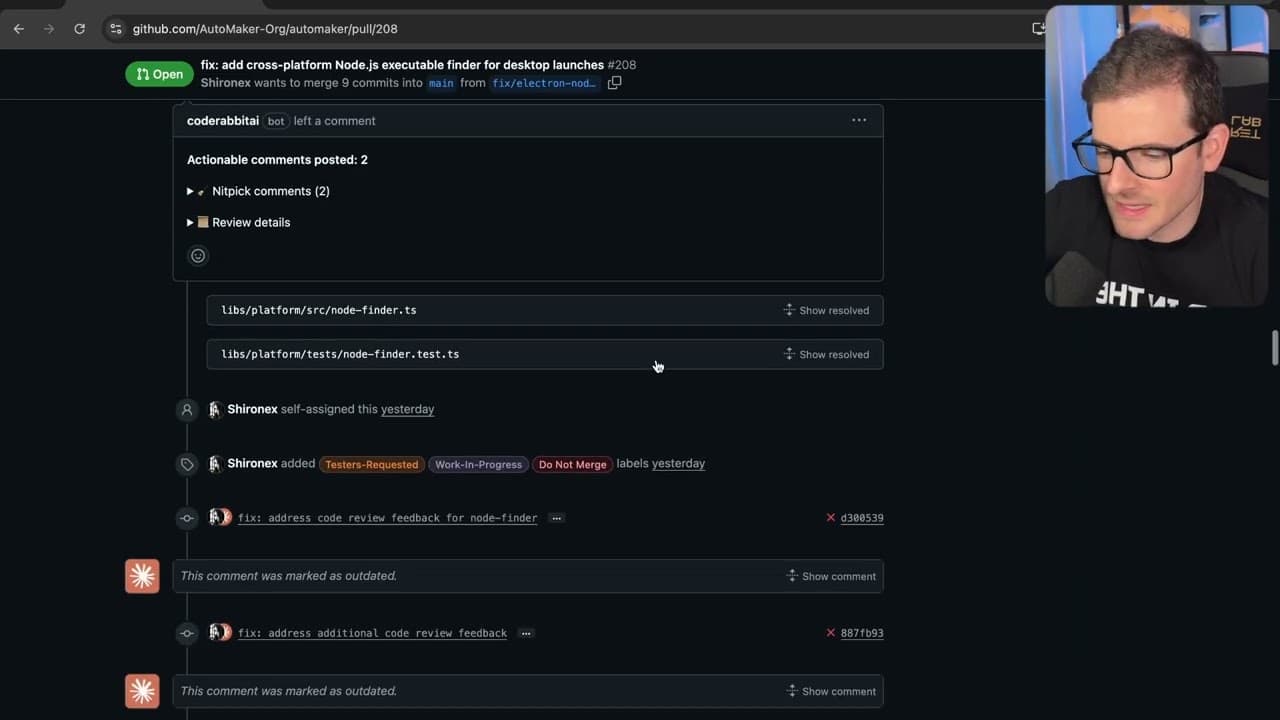Open the three-dot menu on coderabbitai comment
The width and height of the screenshot is (1280, 720).
859,120
